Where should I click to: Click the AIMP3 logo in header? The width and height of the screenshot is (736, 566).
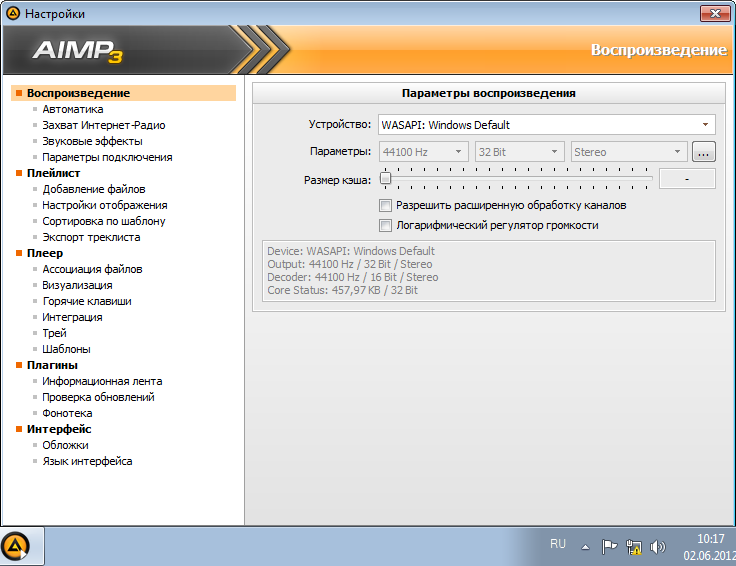tap(78, 51)
